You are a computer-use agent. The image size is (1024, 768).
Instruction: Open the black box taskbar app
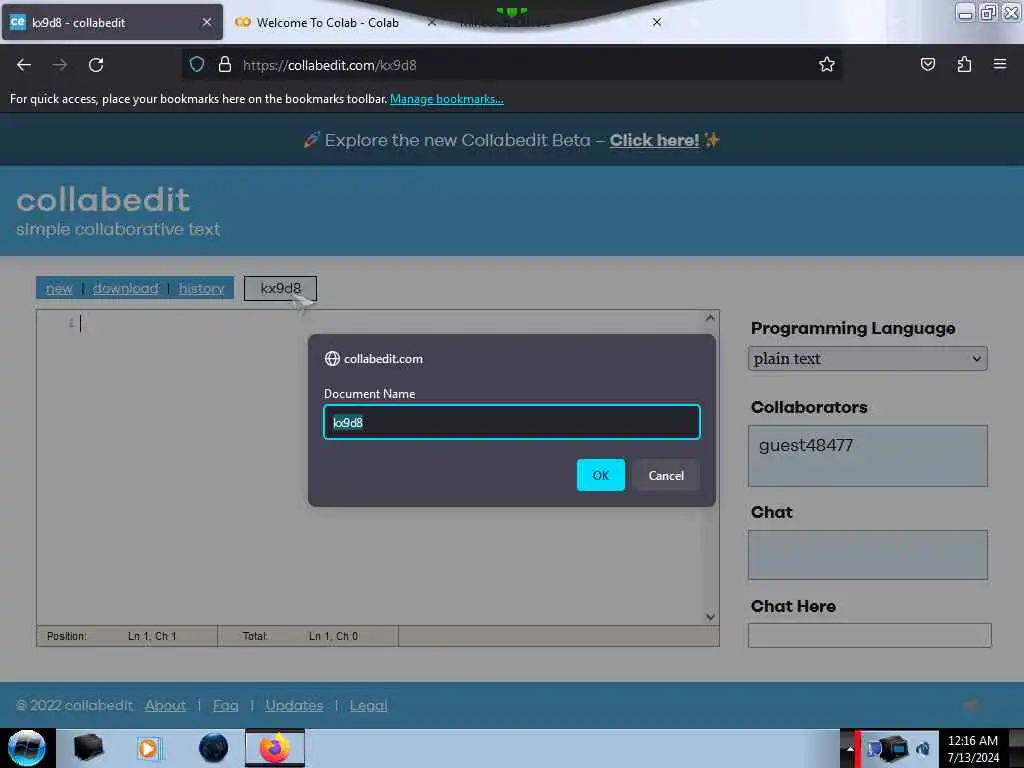point(88,748)
